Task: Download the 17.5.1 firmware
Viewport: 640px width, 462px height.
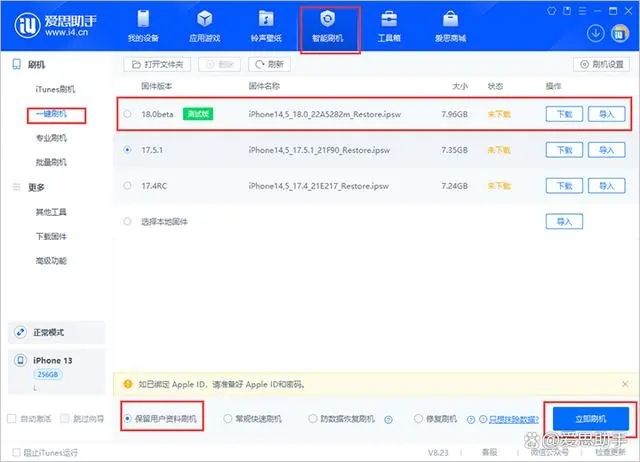Action: tap(564, 150)
